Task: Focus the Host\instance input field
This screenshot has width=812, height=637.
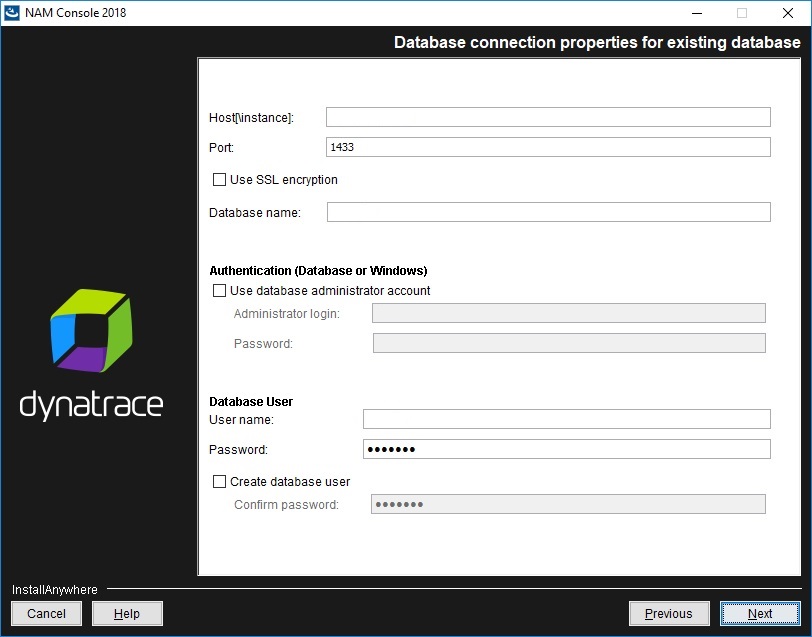Action: 548,117
